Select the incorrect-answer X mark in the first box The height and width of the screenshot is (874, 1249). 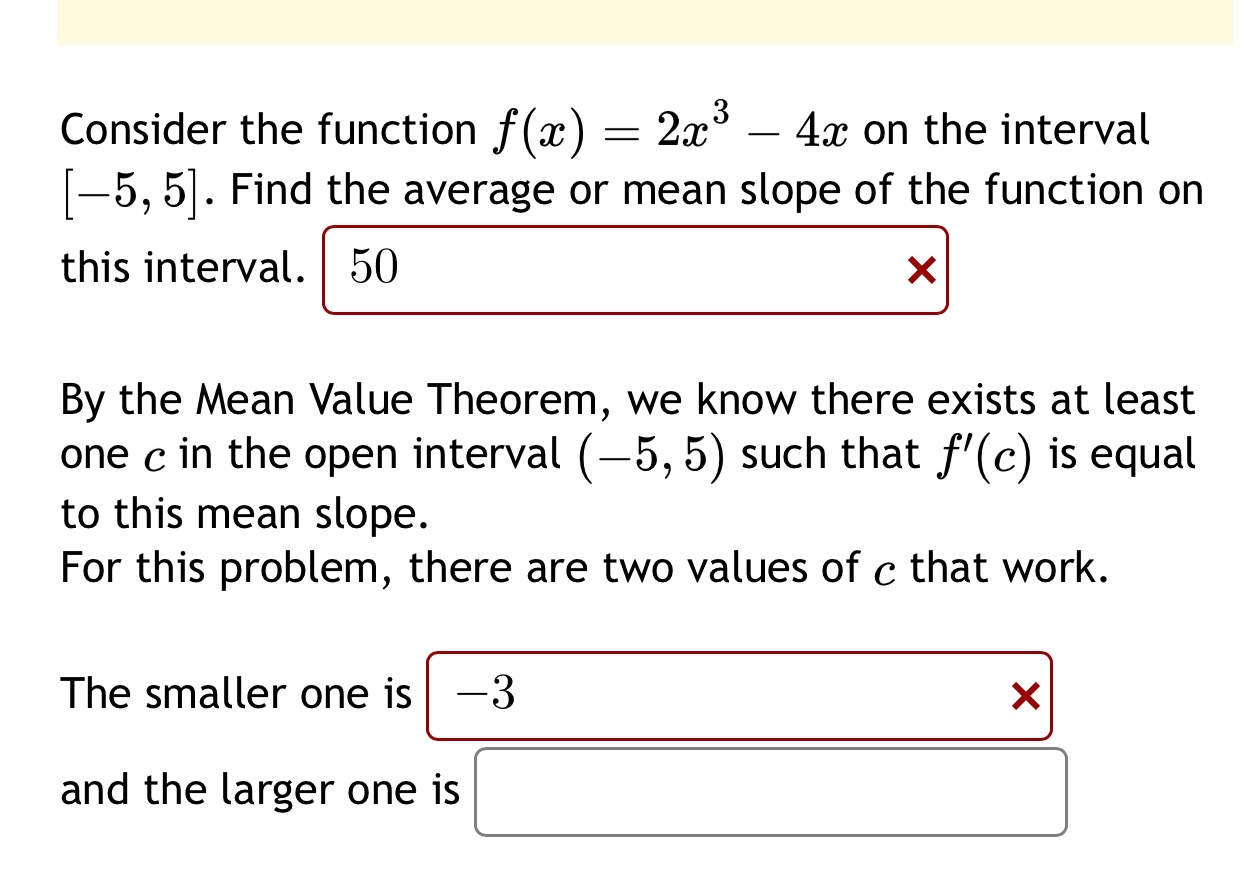tap(919, 269)
